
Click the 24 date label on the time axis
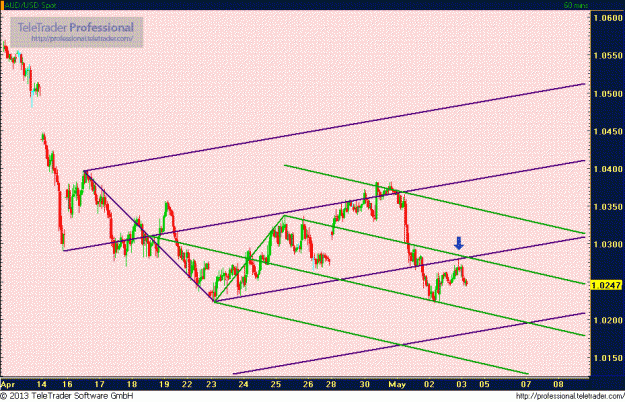click(x=244, y=384)
